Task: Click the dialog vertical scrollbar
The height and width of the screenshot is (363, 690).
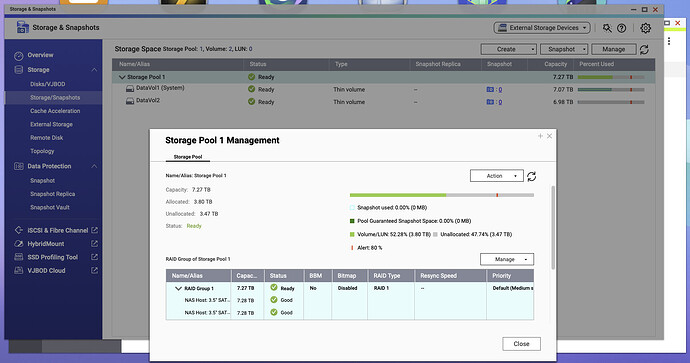Action: (x=553, y=227)
